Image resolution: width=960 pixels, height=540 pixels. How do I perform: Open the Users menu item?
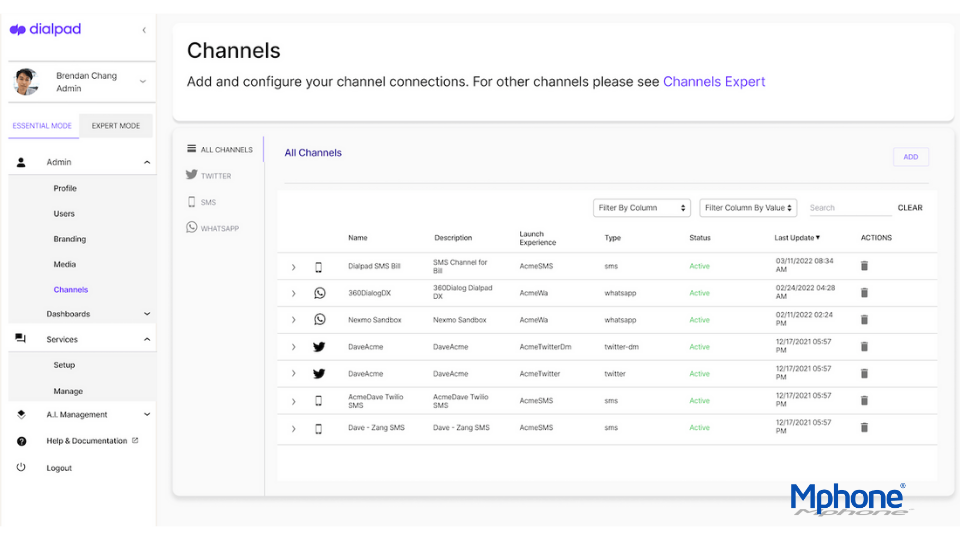tap(64, 214)
